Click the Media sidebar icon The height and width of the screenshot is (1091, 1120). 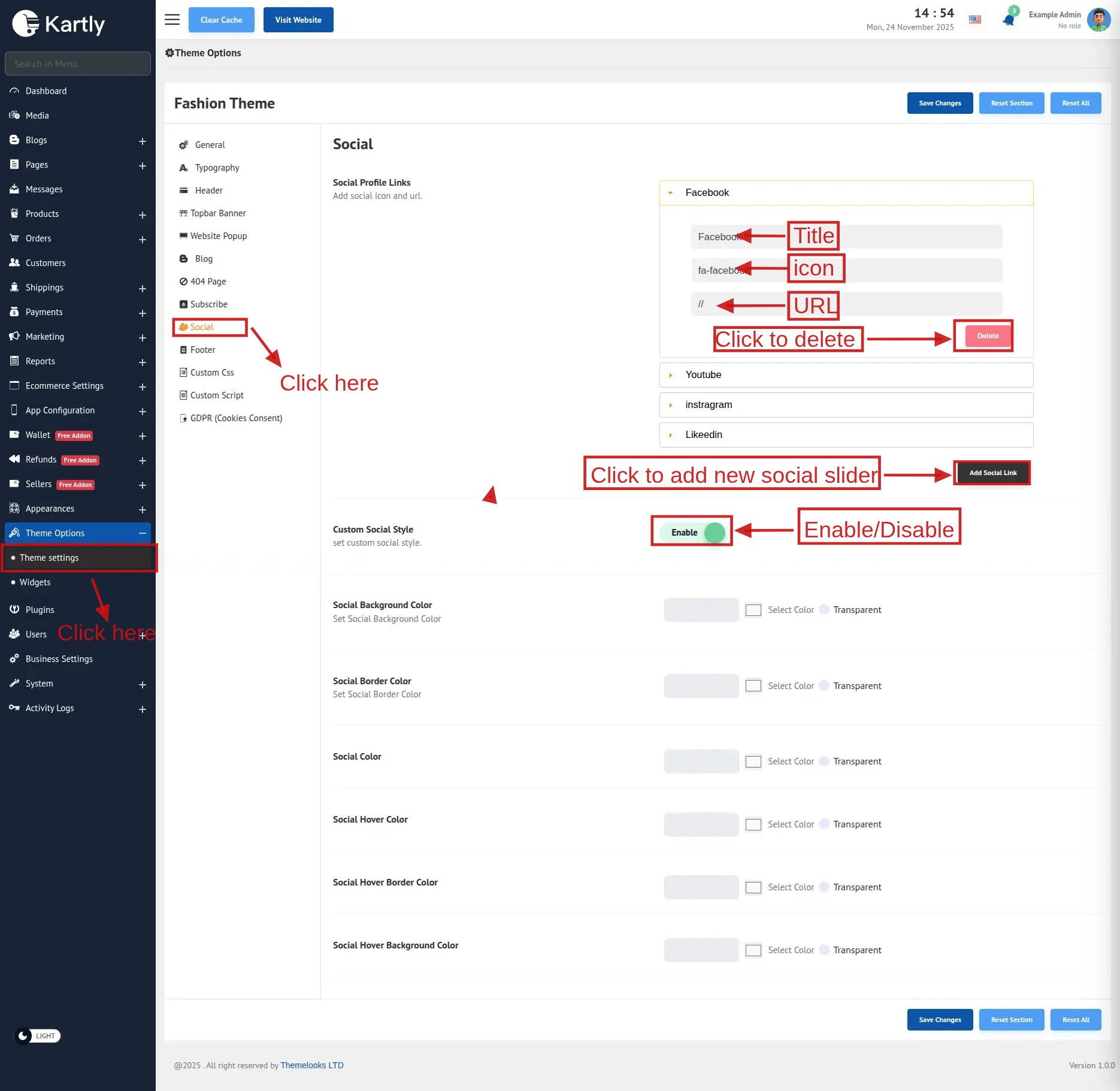[x=14, y=116]
